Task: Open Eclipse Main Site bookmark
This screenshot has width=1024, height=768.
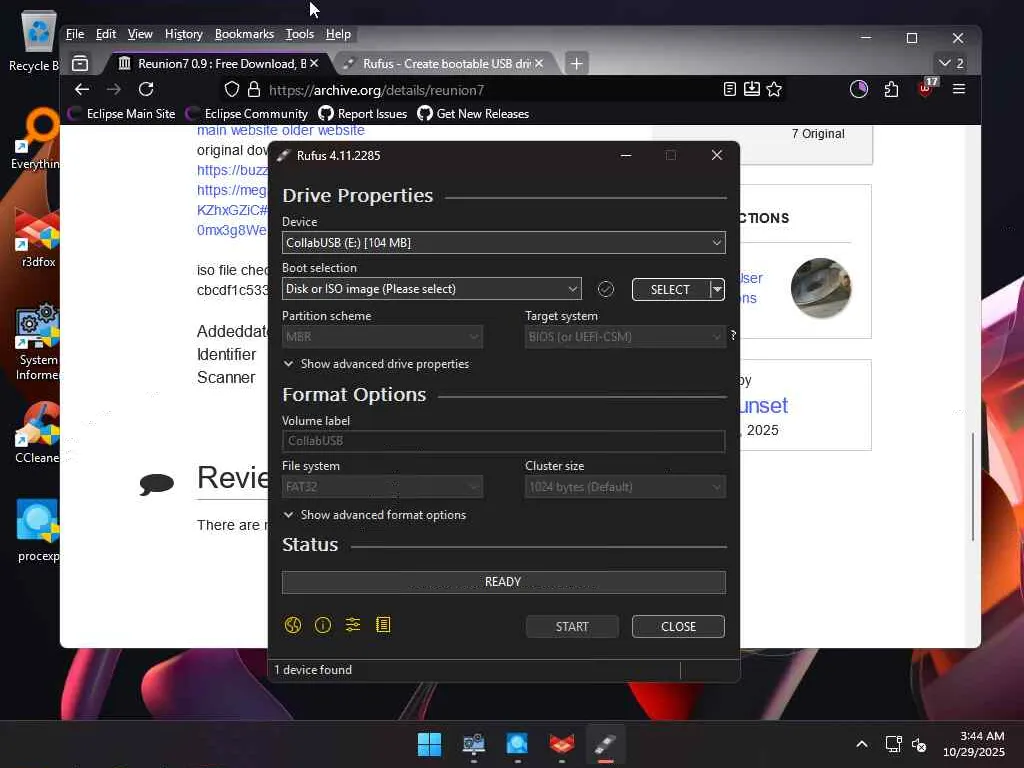Action: tap(122, 114)
